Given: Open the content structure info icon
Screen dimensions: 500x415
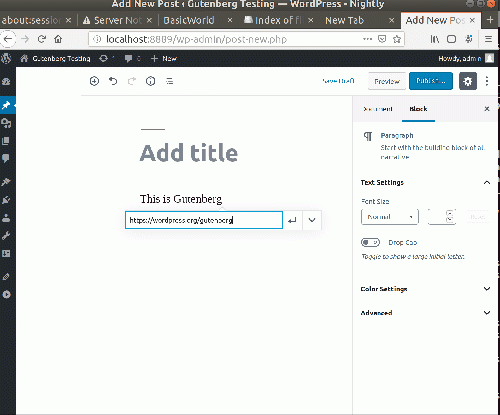Looking at the screenshot, I should point(151,81).
